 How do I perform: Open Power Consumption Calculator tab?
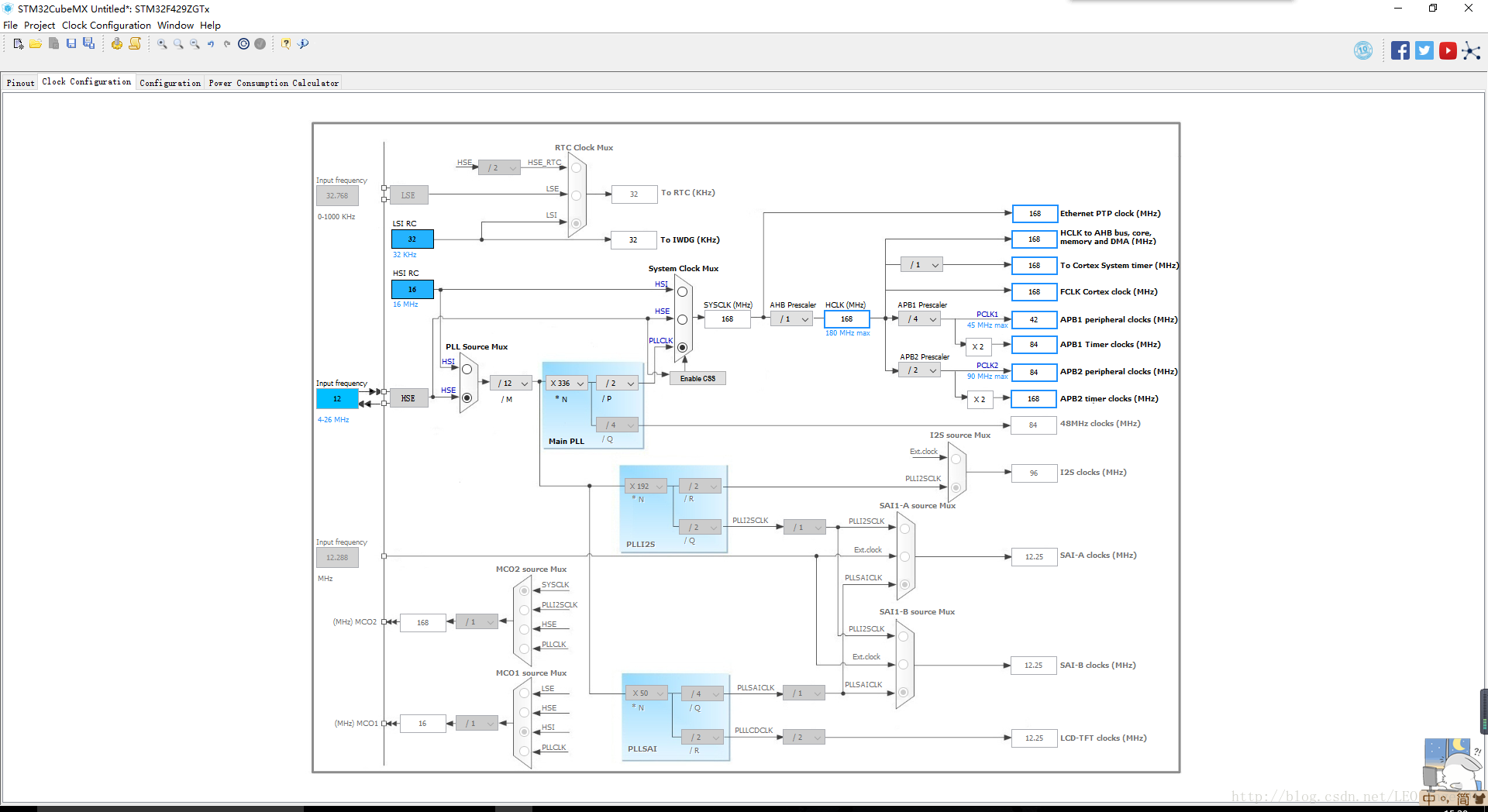click(x=274, y=83)
